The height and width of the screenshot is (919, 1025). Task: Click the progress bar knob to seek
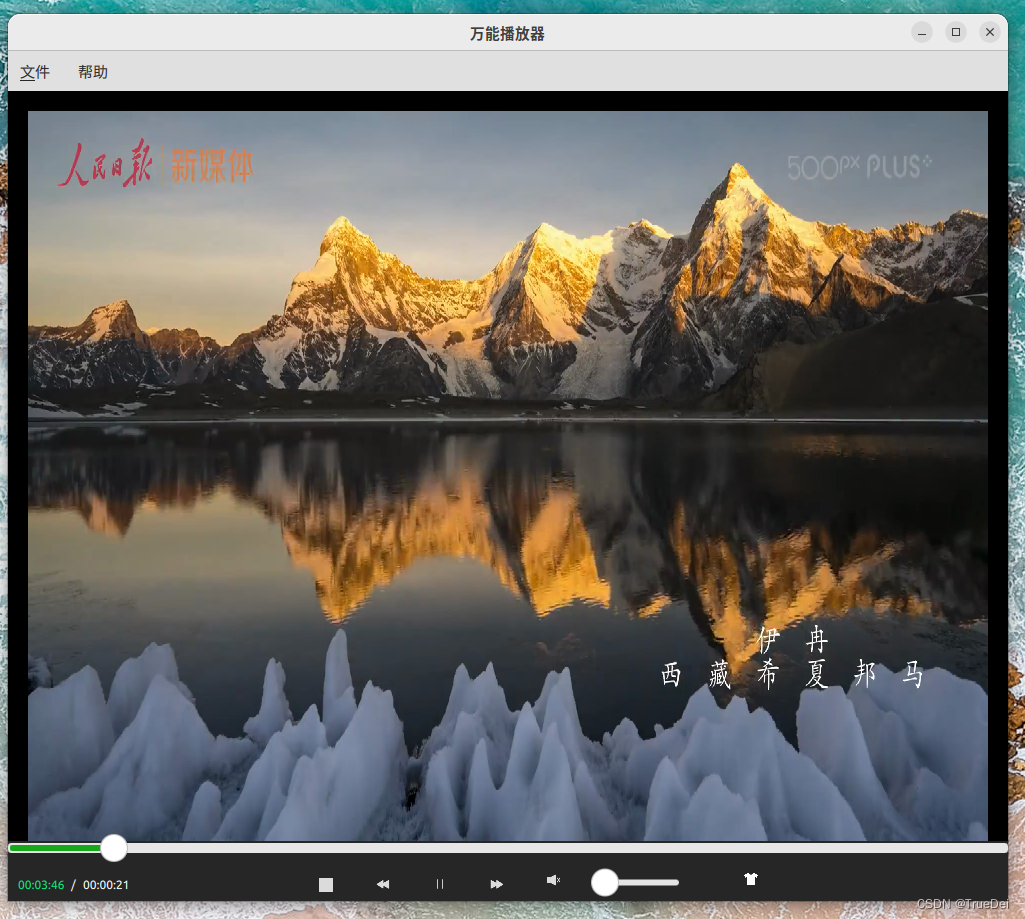[x=113, y=848]
